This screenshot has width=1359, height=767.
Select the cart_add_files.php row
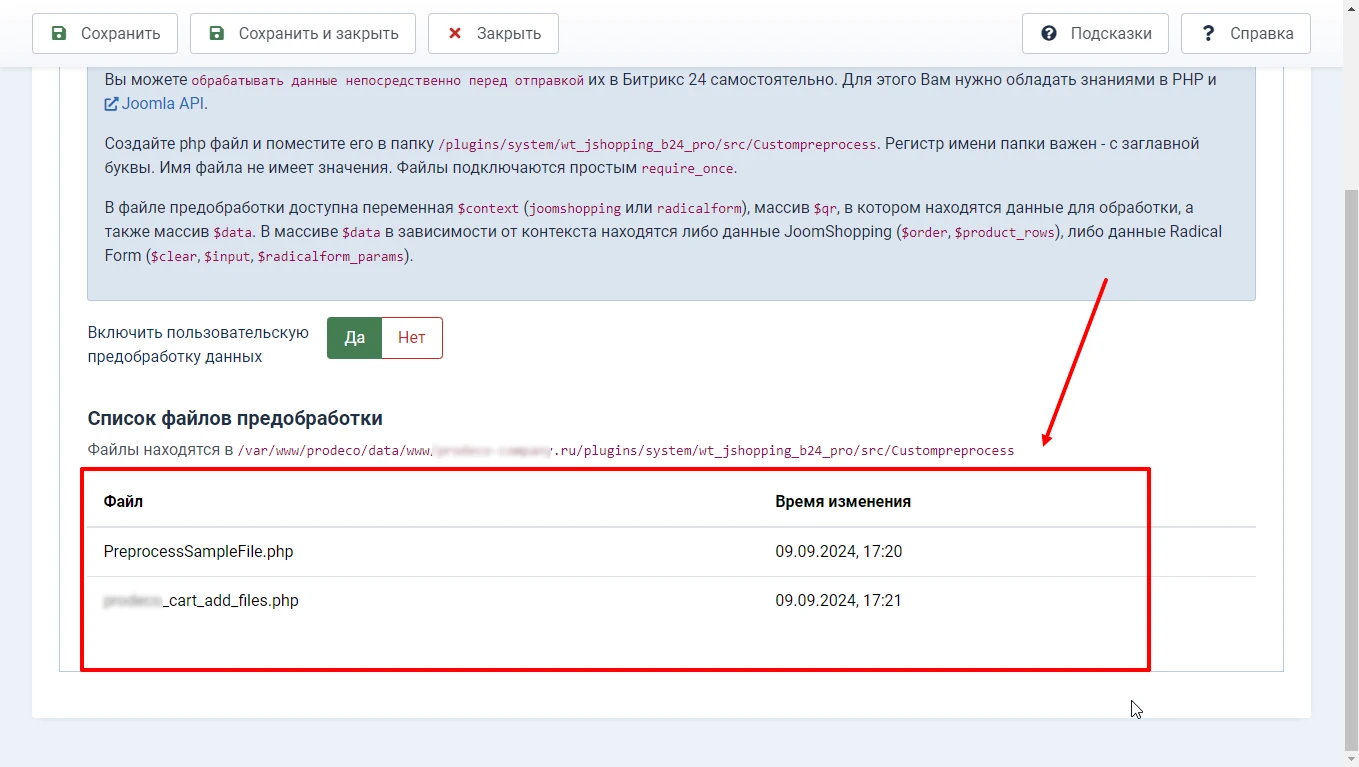(202, 601)
